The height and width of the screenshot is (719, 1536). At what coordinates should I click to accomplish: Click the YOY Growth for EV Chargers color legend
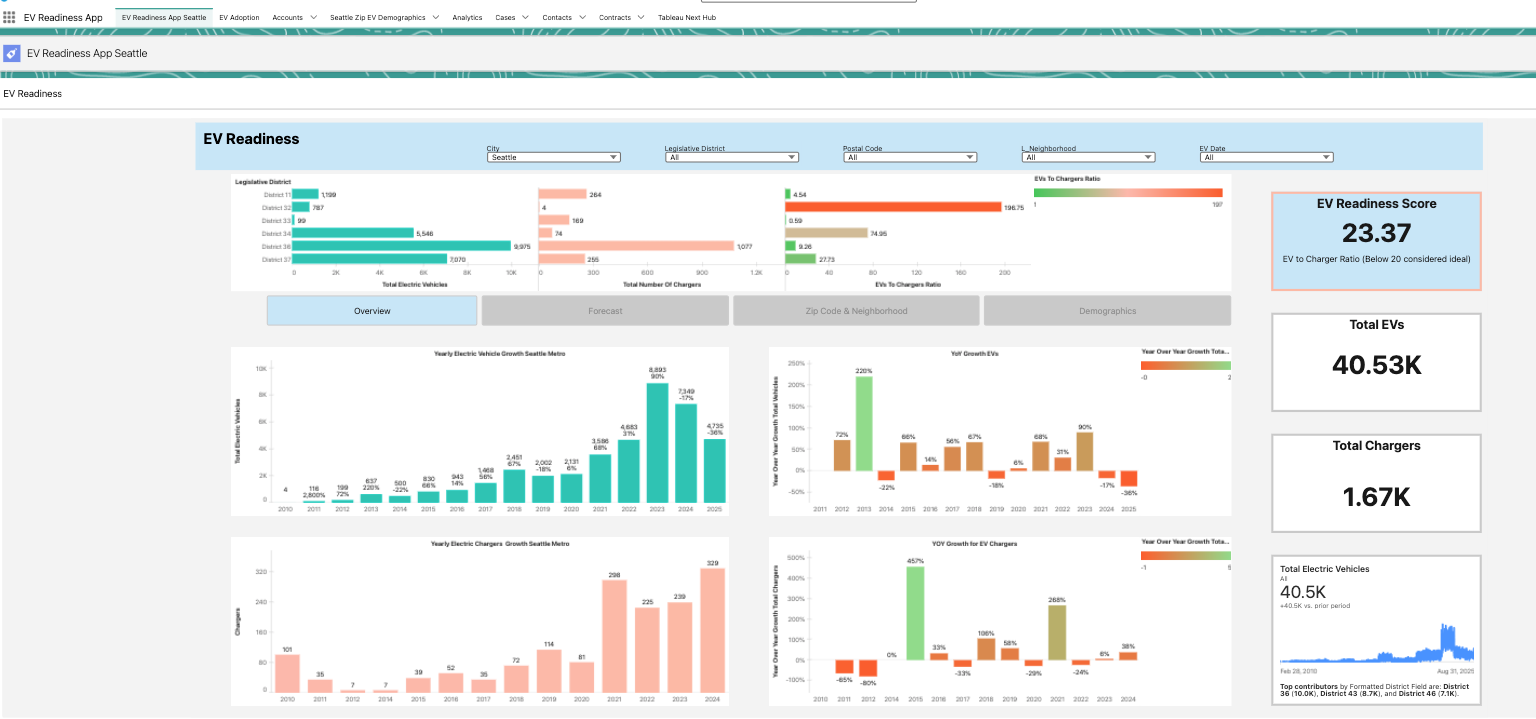(x=1186, y=555)
